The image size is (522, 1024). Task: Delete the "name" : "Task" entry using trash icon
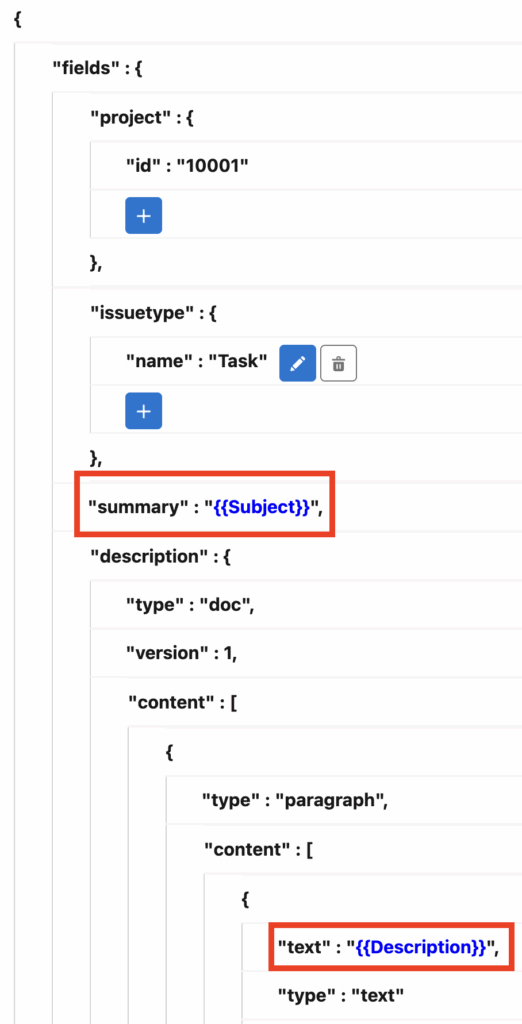tap(338, 363)
